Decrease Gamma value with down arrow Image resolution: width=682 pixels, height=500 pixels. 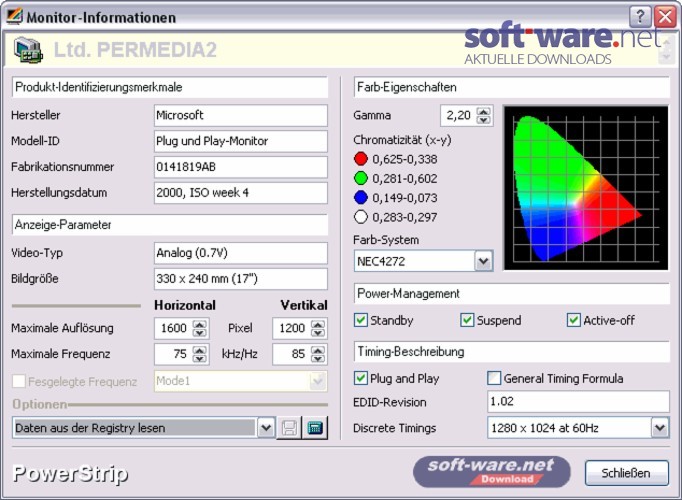484,120
